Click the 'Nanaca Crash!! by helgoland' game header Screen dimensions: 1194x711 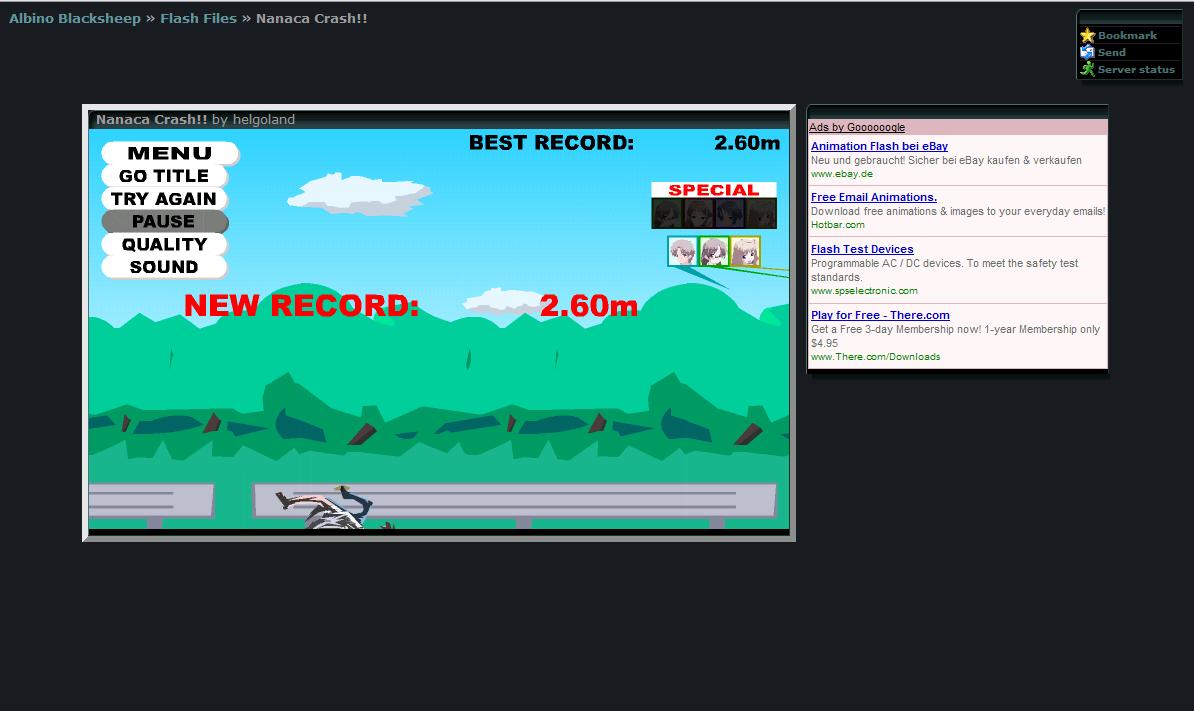[x=195, y=120]
